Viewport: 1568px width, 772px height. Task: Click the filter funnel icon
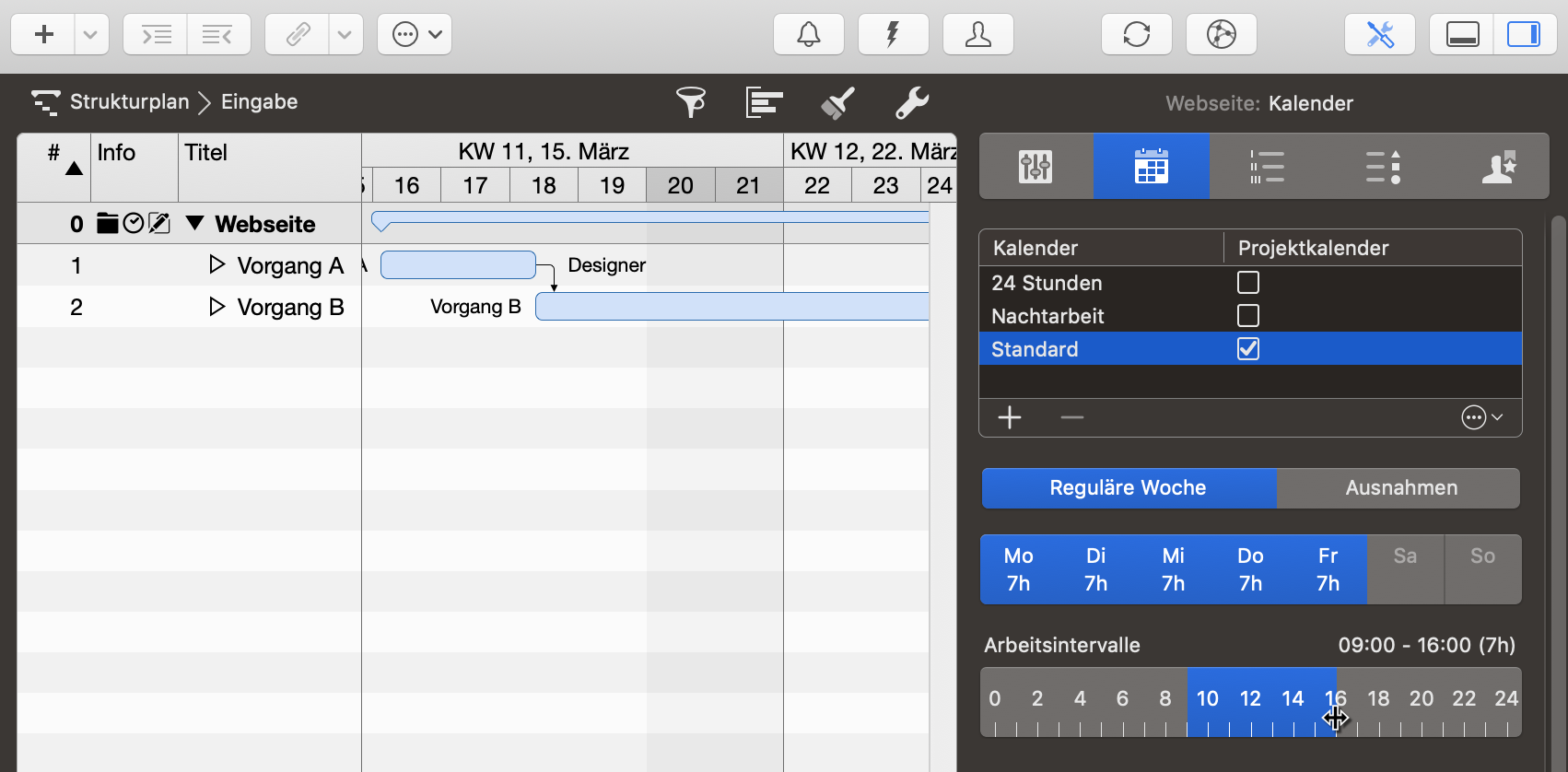pyautogui.click(x=690, y=102)
